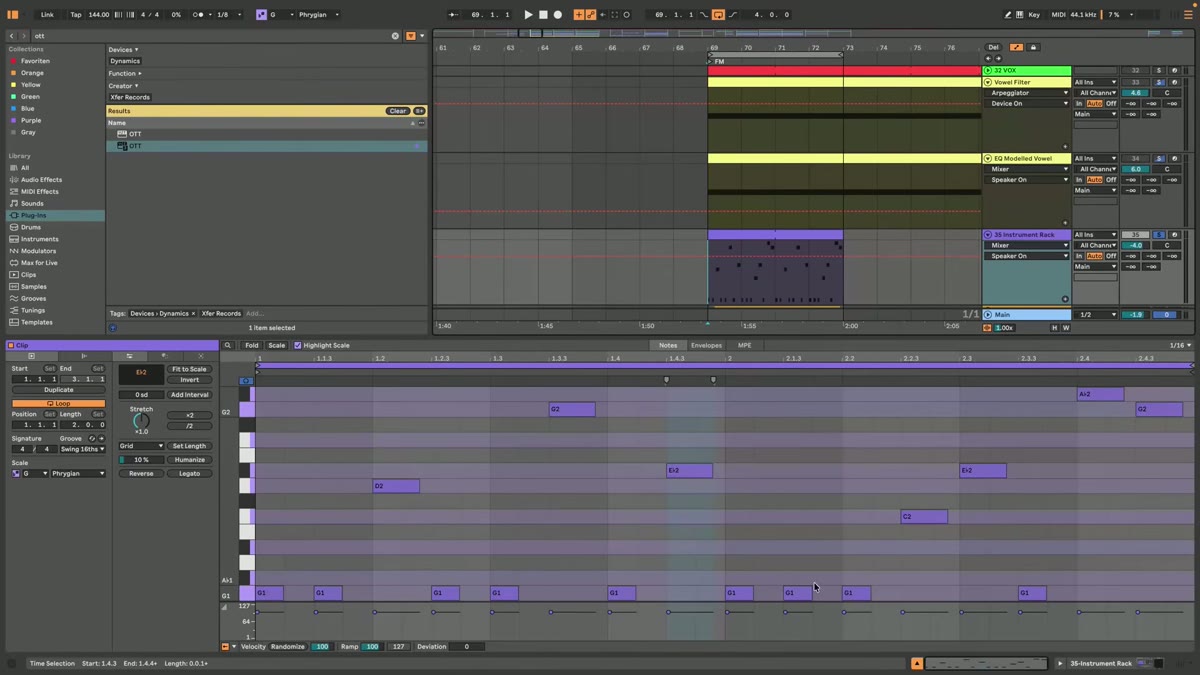This screenshot has height=675, width=1200.
Task: Open the 1/16 piano roll grid dropdown
Action: (1180, 345)
